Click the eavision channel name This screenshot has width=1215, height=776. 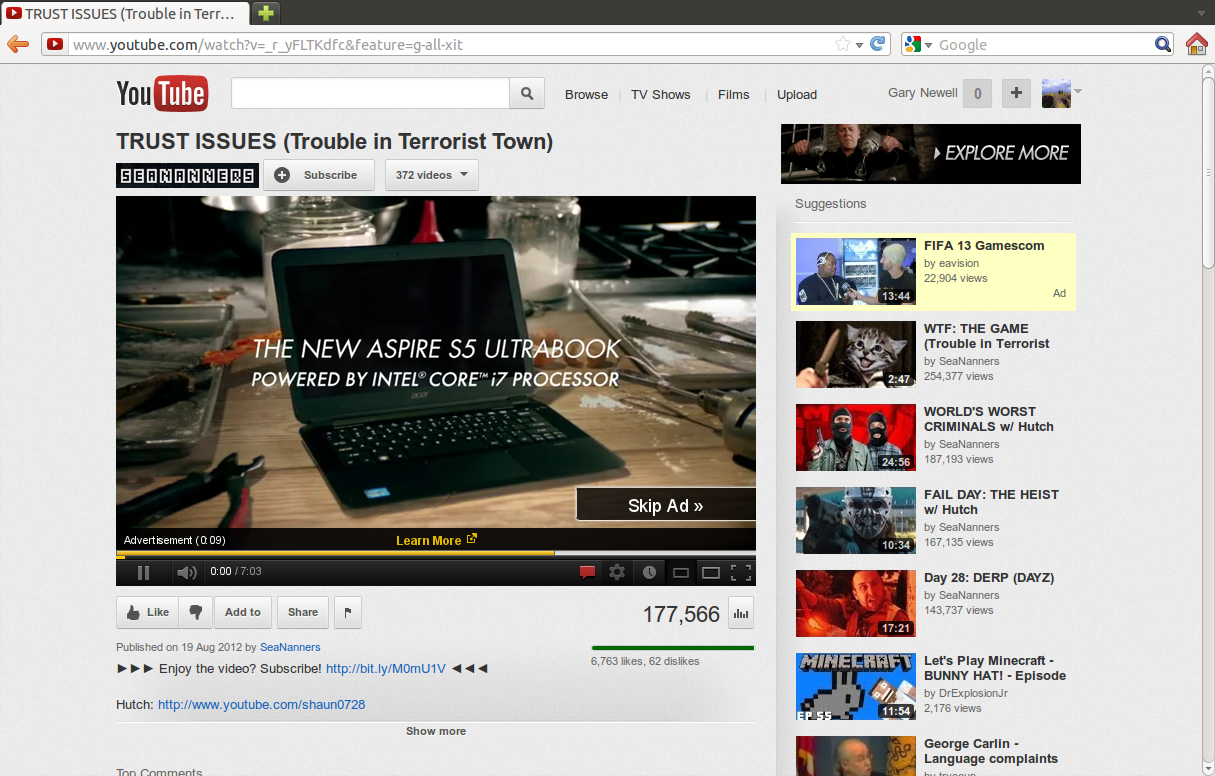tap(959, 263)
